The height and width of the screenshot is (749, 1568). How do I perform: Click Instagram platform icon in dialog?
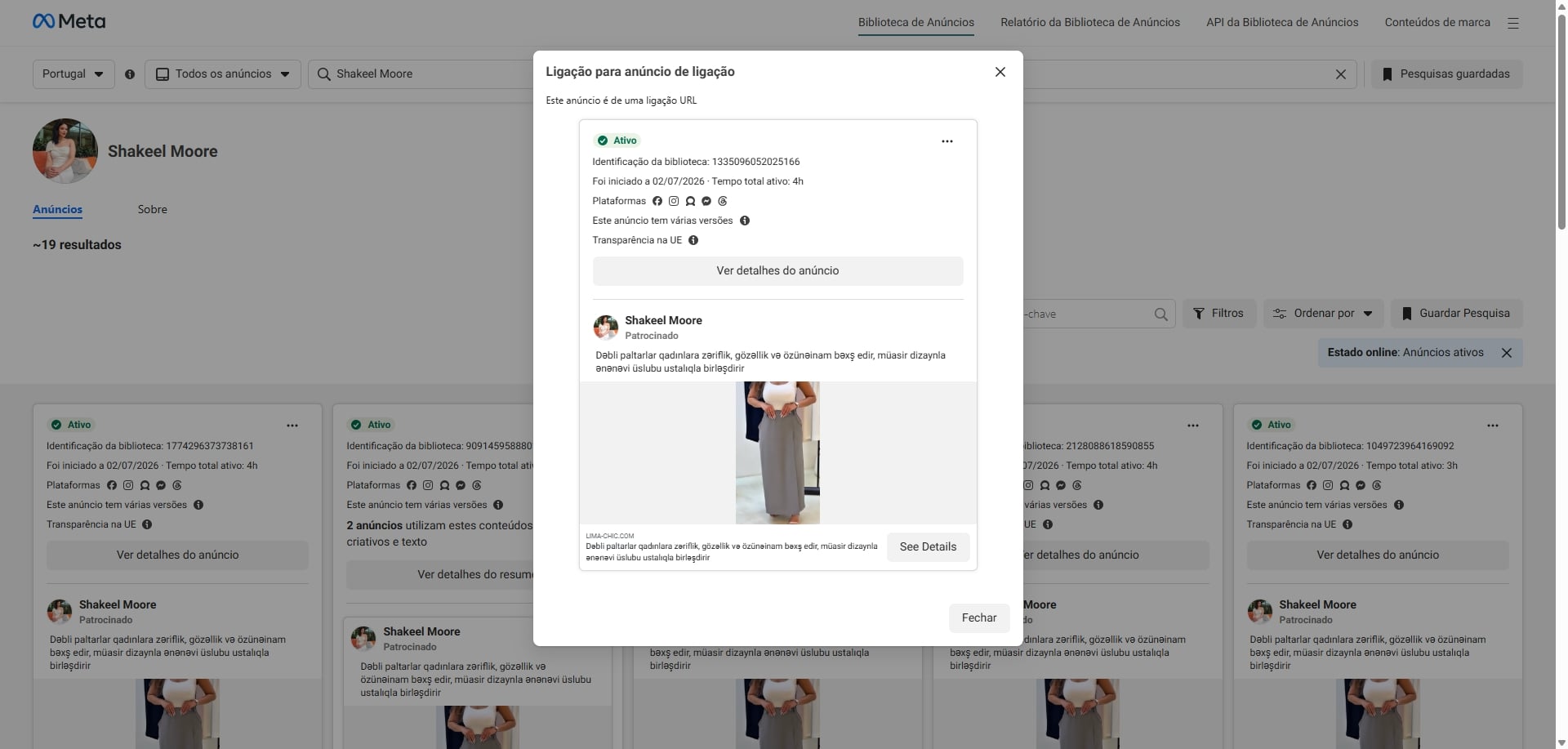pos(674,201)
